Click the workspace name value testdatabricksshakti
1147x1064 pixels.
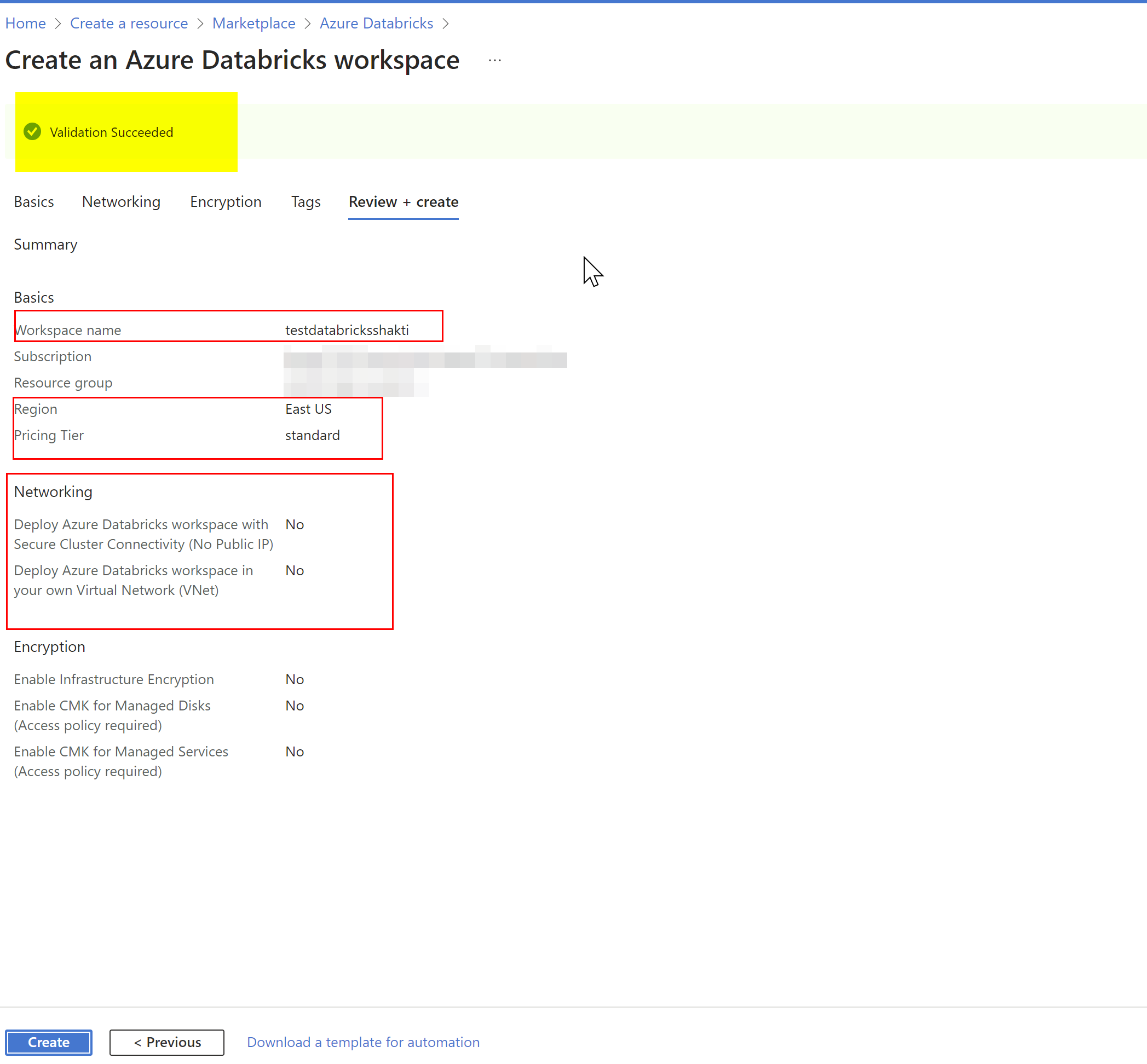(347, 330)
